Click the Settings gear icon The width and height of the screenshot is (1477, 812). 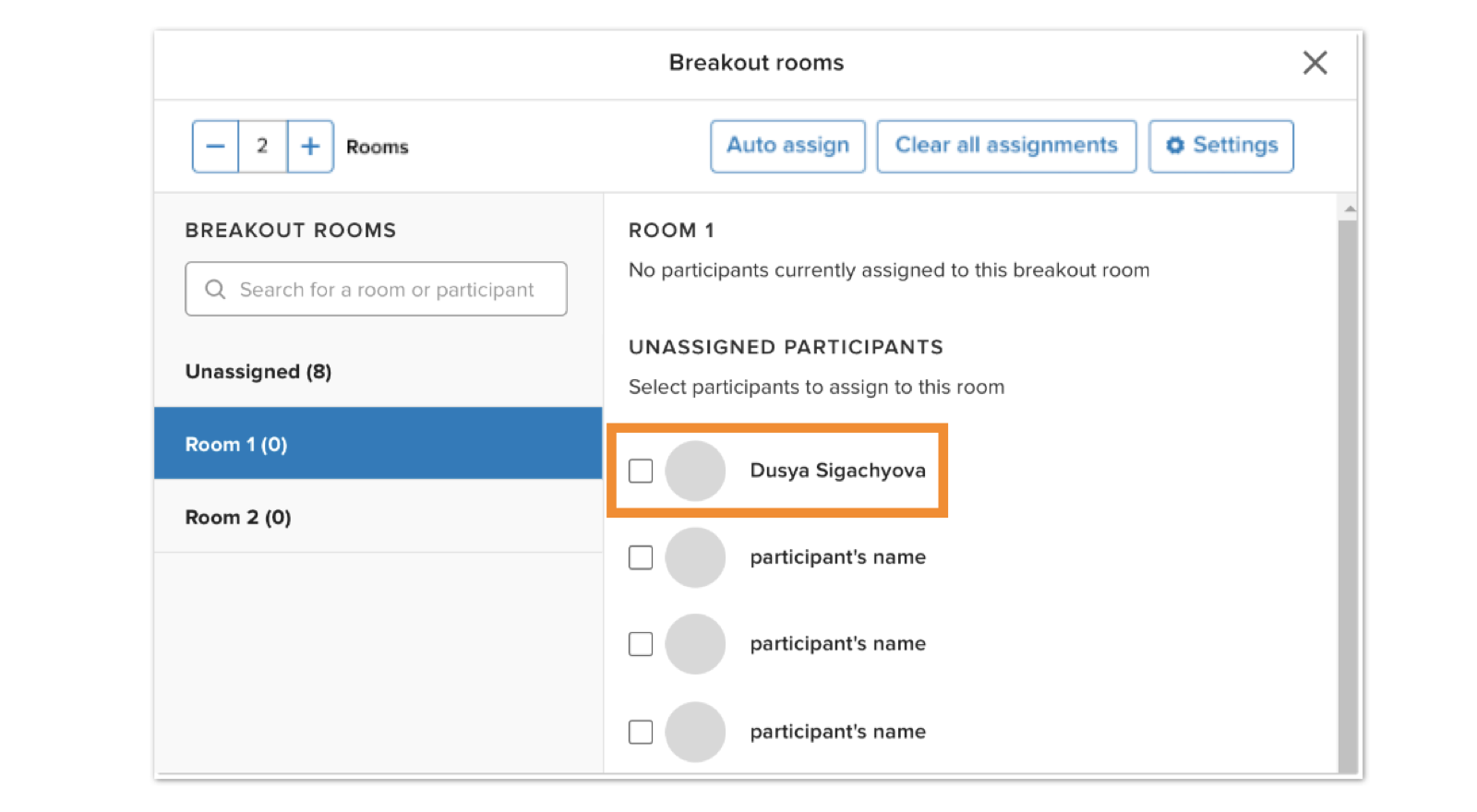tap(1174, 146)
